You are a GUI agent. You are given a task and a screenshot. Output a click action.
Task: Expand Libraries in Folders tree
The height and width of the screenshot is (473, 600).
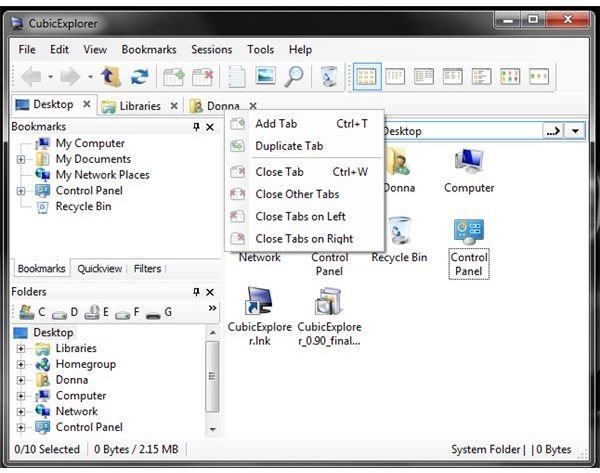coord(21,348)
